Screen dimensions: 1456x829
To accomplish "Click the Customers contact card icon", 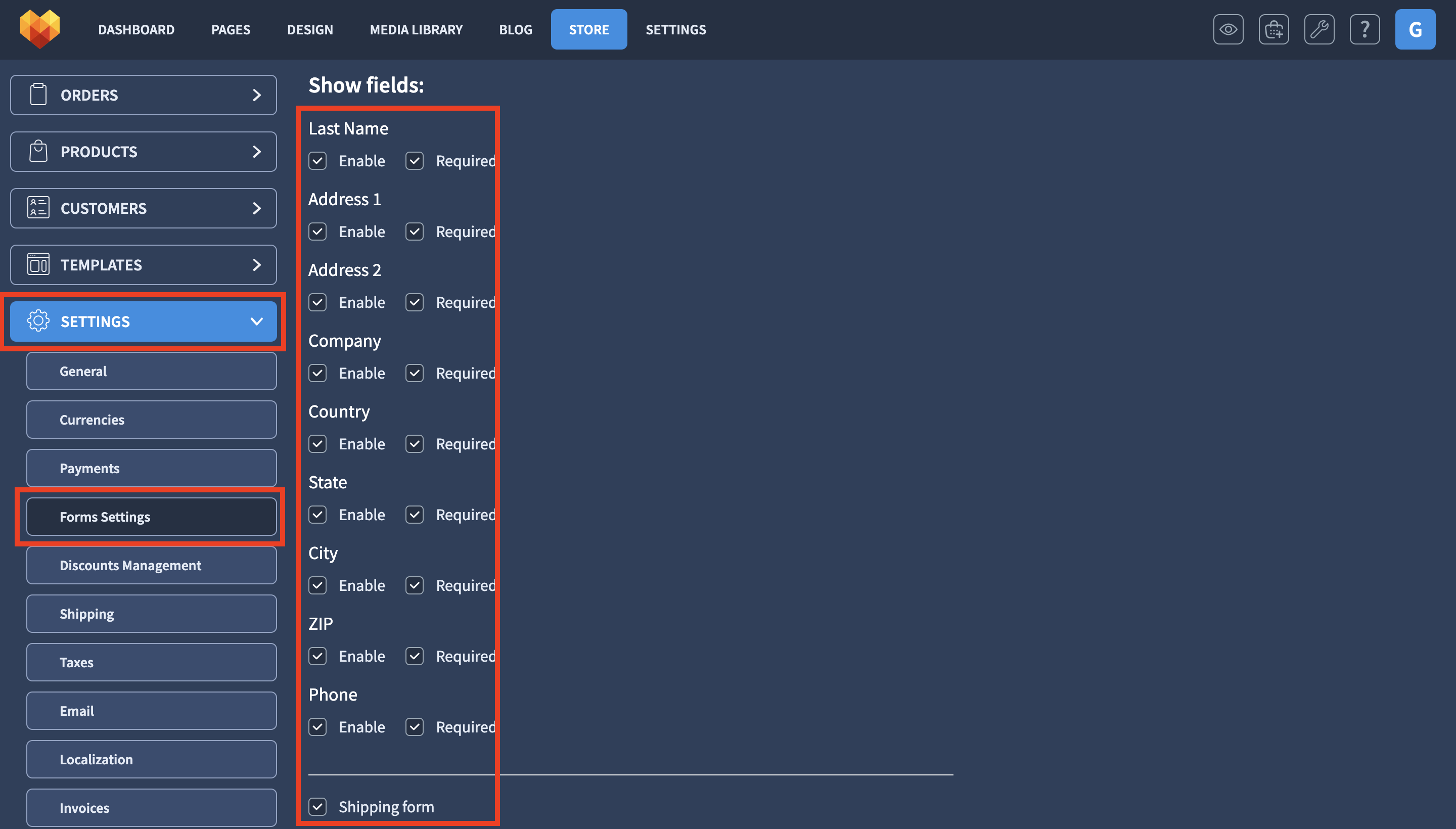I will pos(38,208).
